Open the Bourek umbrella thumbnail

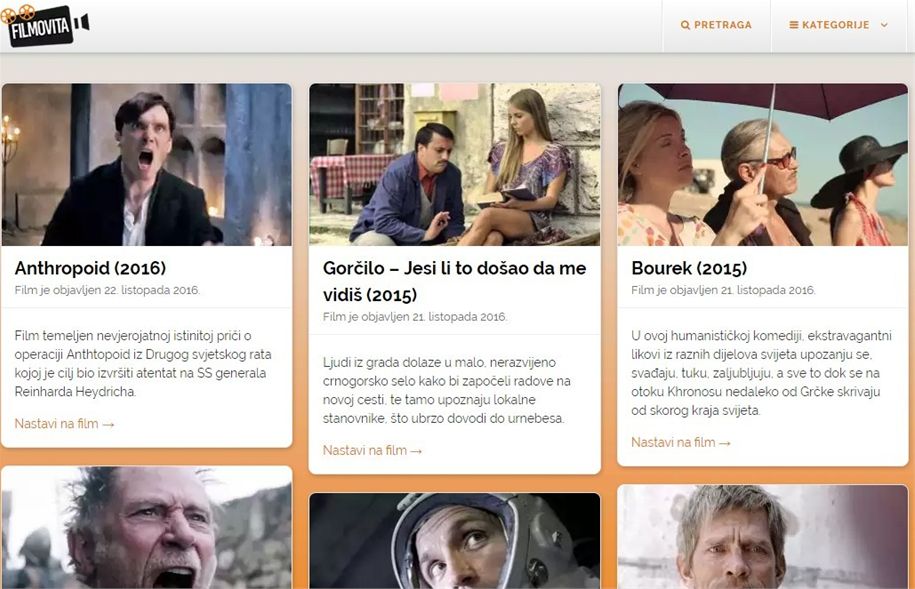pos(763,165)
